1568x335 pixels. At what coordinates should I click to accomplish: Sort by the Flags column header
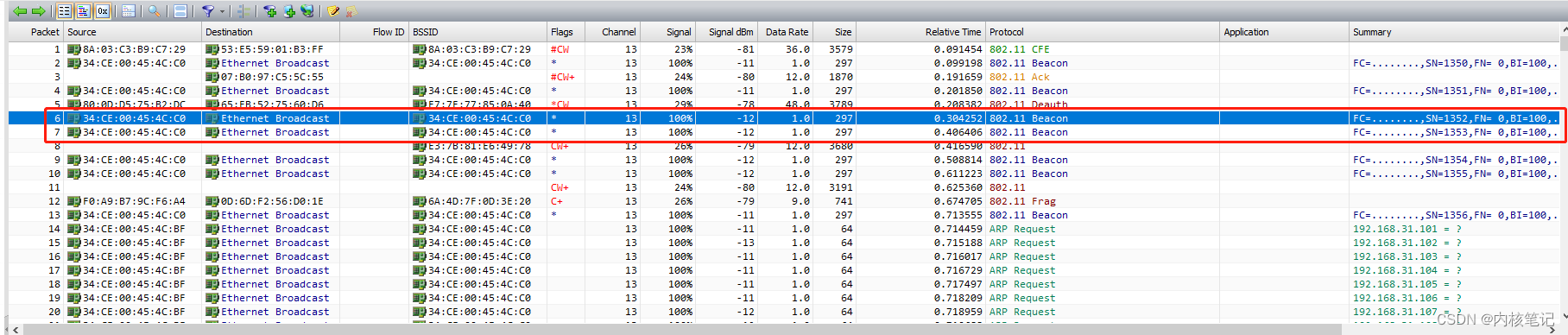click(x=566, y=32)
